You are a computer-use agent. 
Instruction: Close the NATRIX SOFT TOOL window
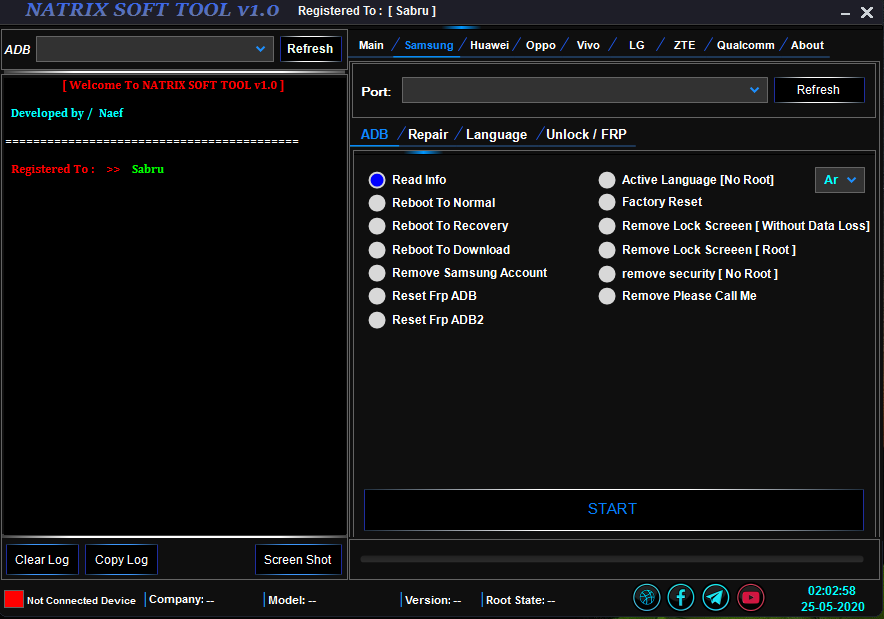867,12
